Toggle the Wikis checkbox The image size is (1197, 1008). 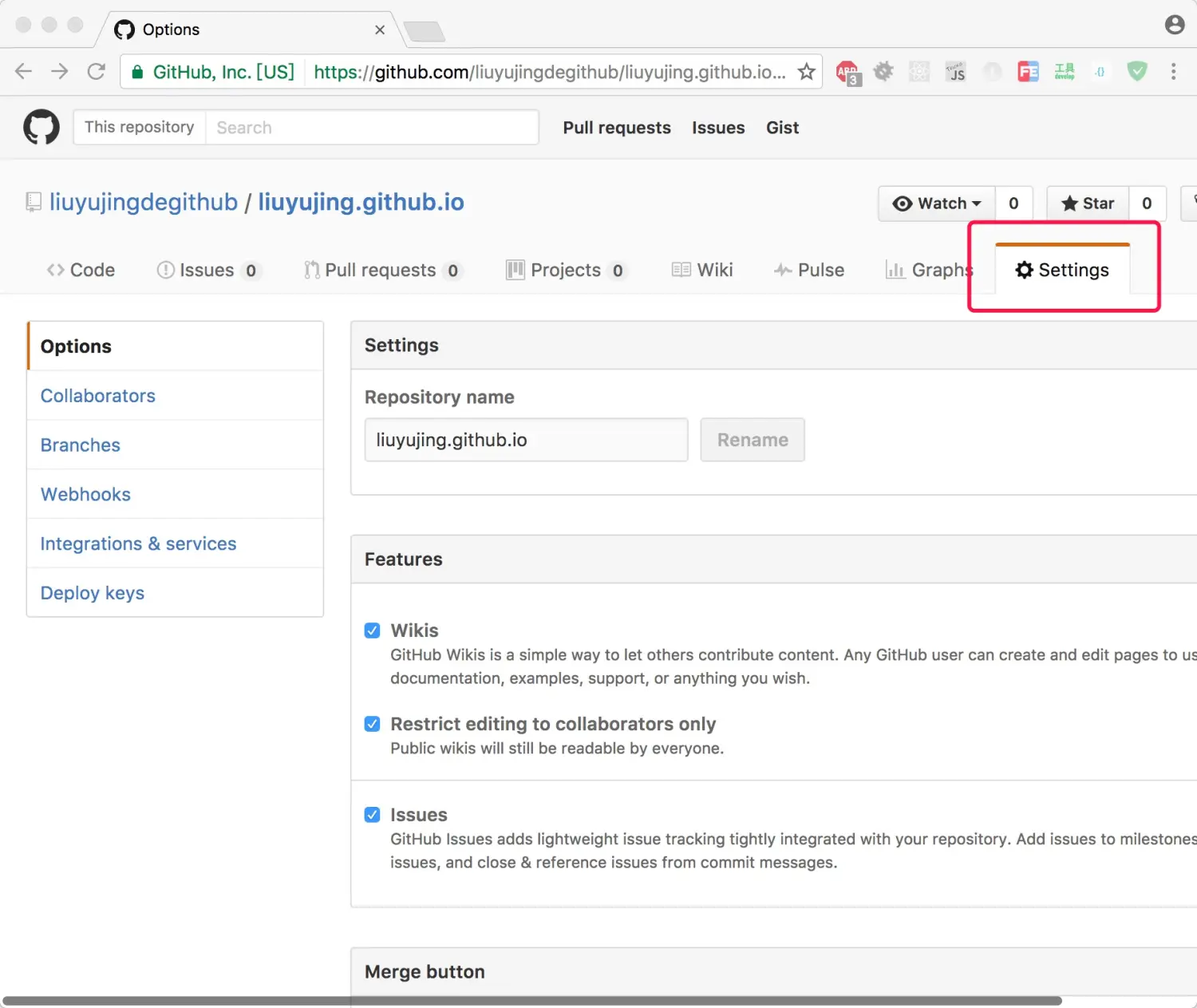[372, 630]
